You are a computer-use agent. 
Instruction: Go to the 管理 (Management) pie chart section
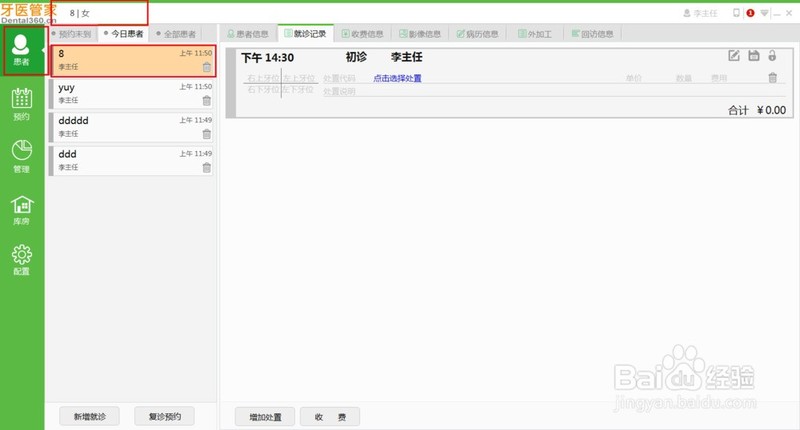pyautogui.click(x=21, y=156)
